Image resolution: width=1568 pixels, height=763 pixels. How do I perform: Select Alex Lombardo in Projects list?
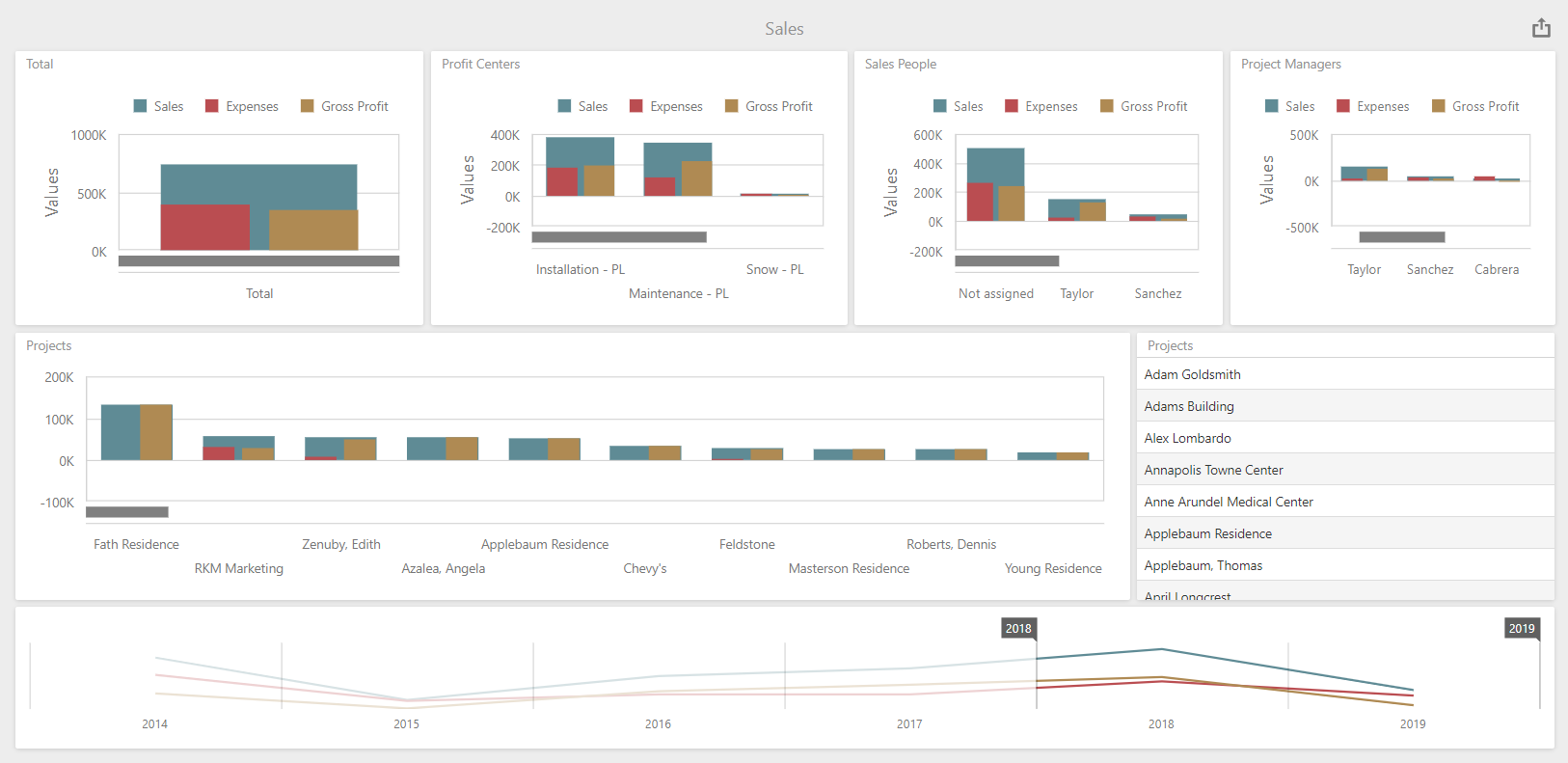click(1345, 438)
